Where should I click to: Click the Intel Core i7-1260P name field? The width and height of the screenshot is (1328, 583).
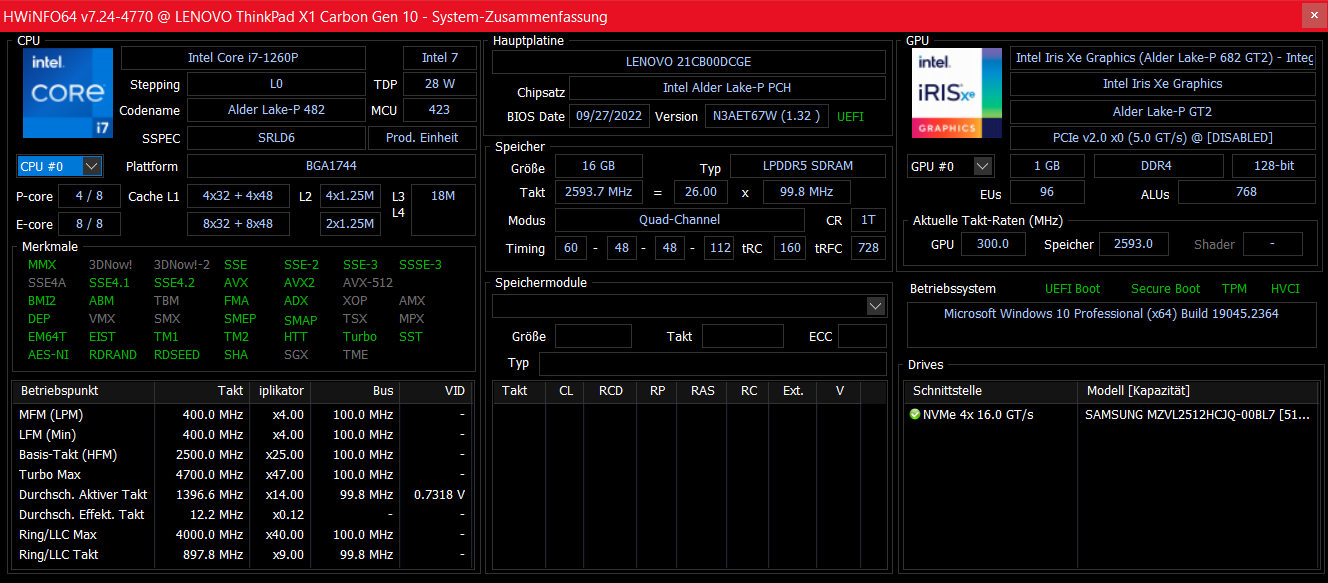[243, 58]
